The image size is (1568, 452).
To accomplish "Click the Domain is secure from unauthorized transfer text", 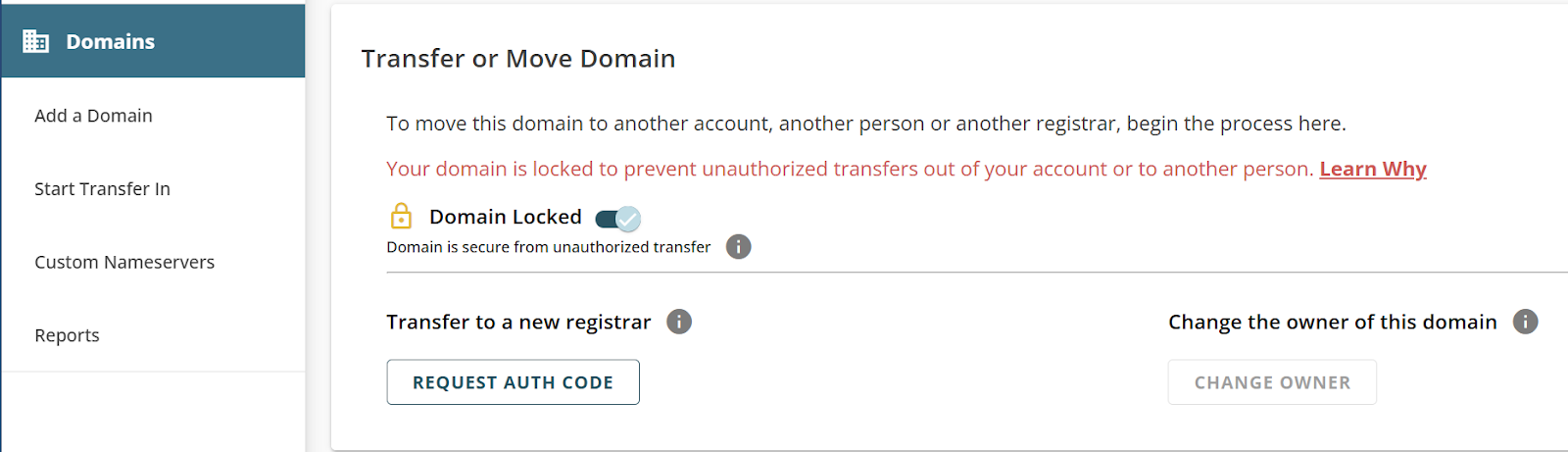I will [548, 247].
